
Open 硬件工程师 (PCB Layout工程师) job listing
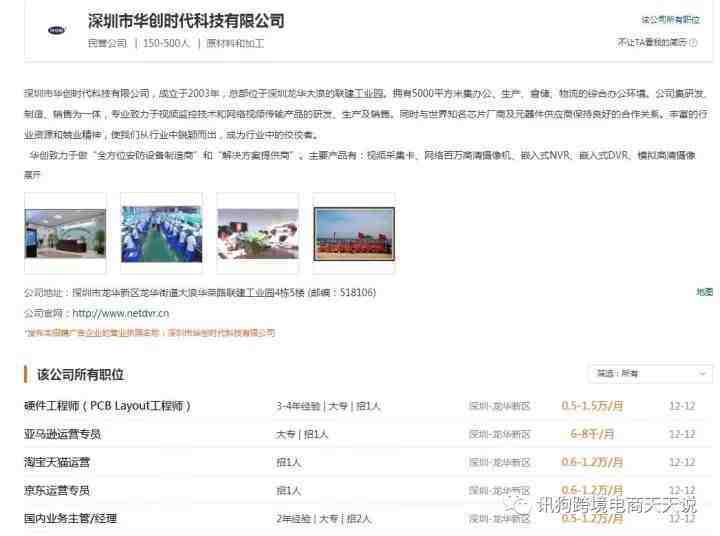point(107,406)
